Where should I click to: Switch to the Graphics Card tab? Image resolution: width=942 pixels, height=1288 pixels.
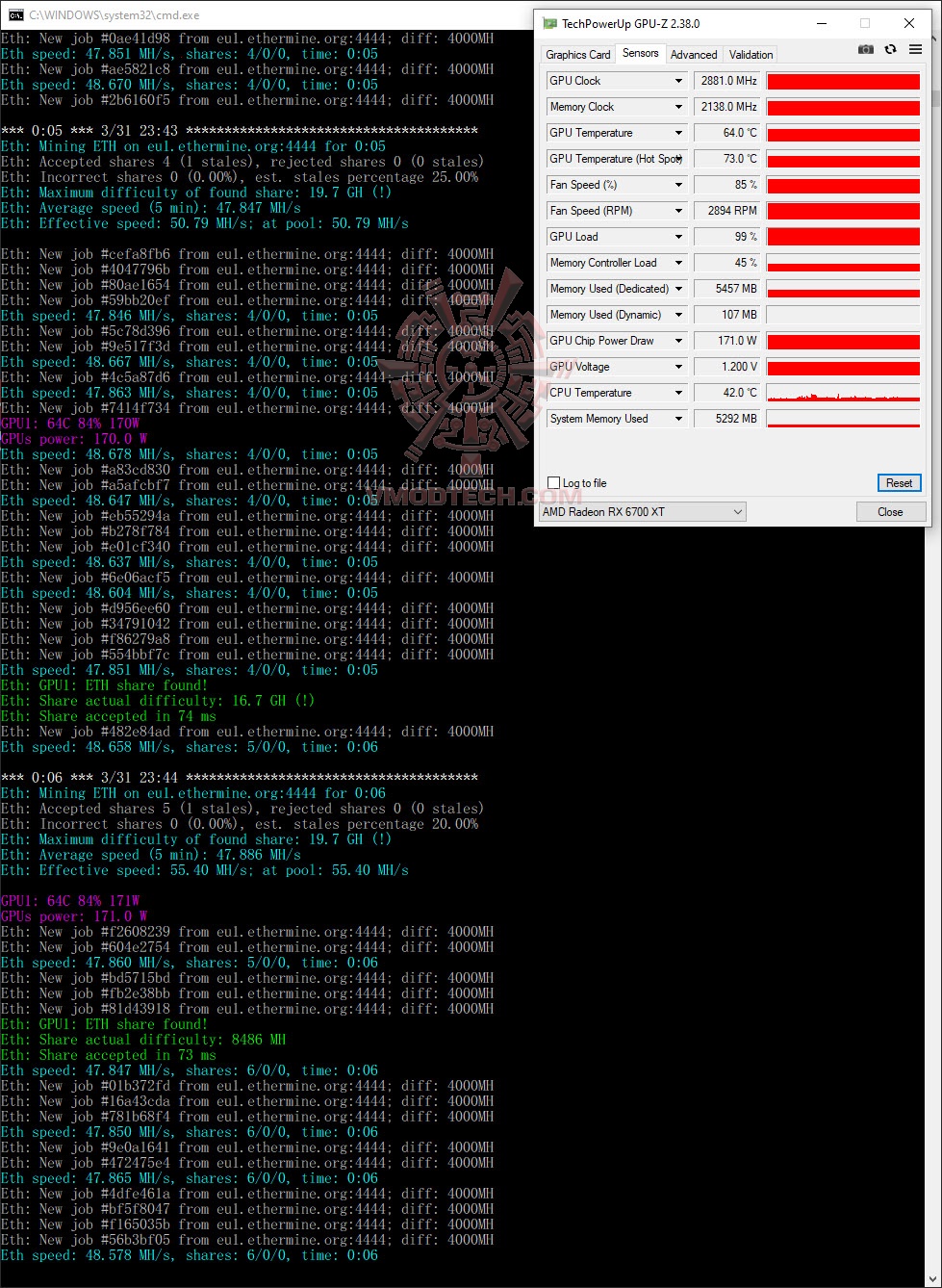tap(578, 55)
